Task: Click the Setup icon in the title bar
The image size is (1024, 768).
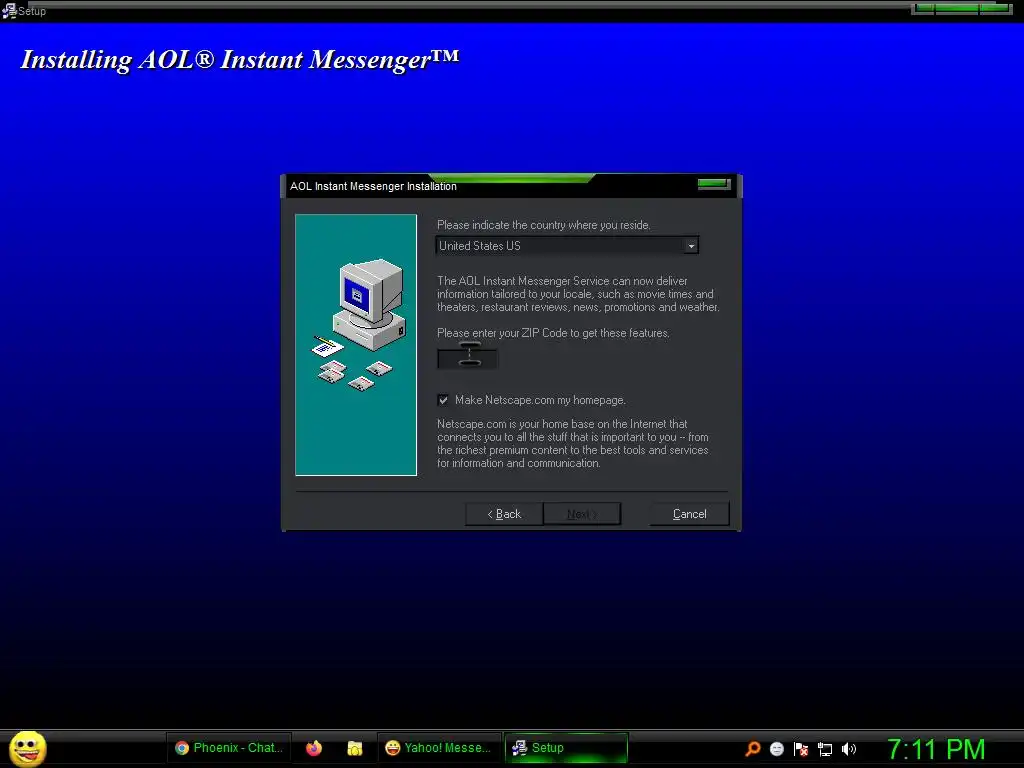Action: 9,11
